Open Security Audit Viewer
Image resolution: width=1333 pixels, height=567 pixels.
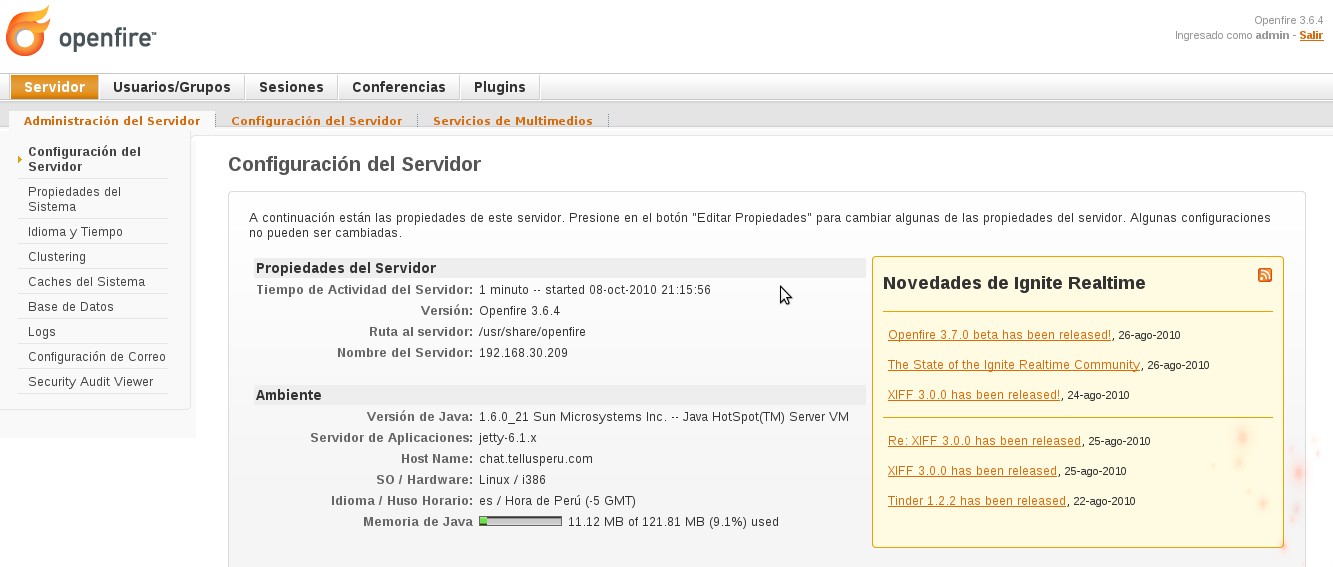91,382
